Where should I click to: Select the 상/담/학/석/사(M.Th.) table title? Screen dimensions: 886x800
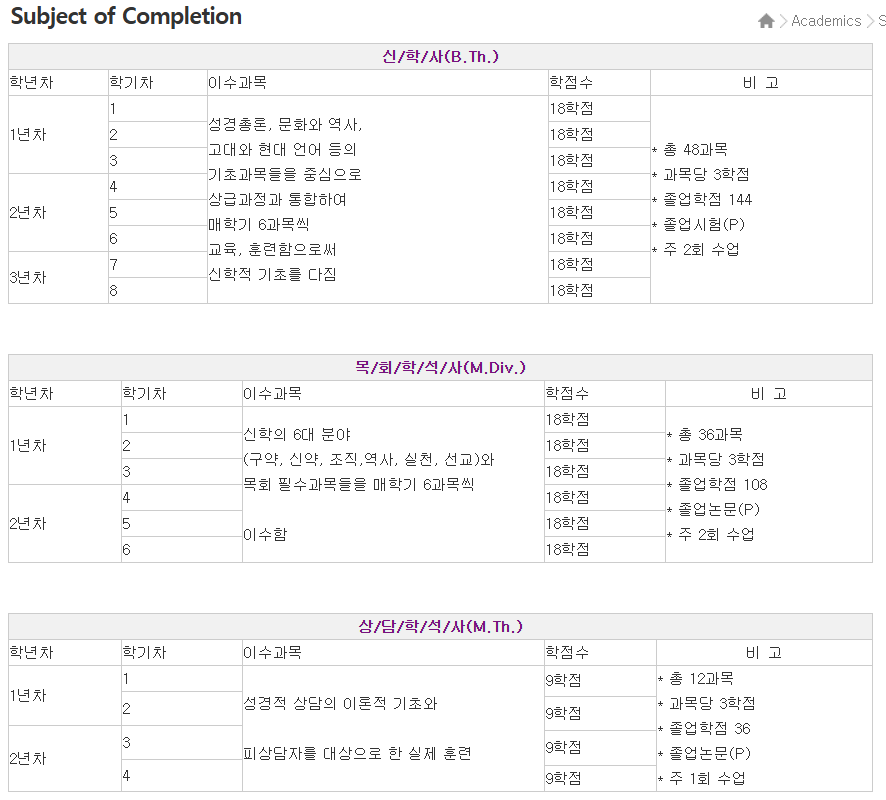pyautogui.click(x=440, y=626)
